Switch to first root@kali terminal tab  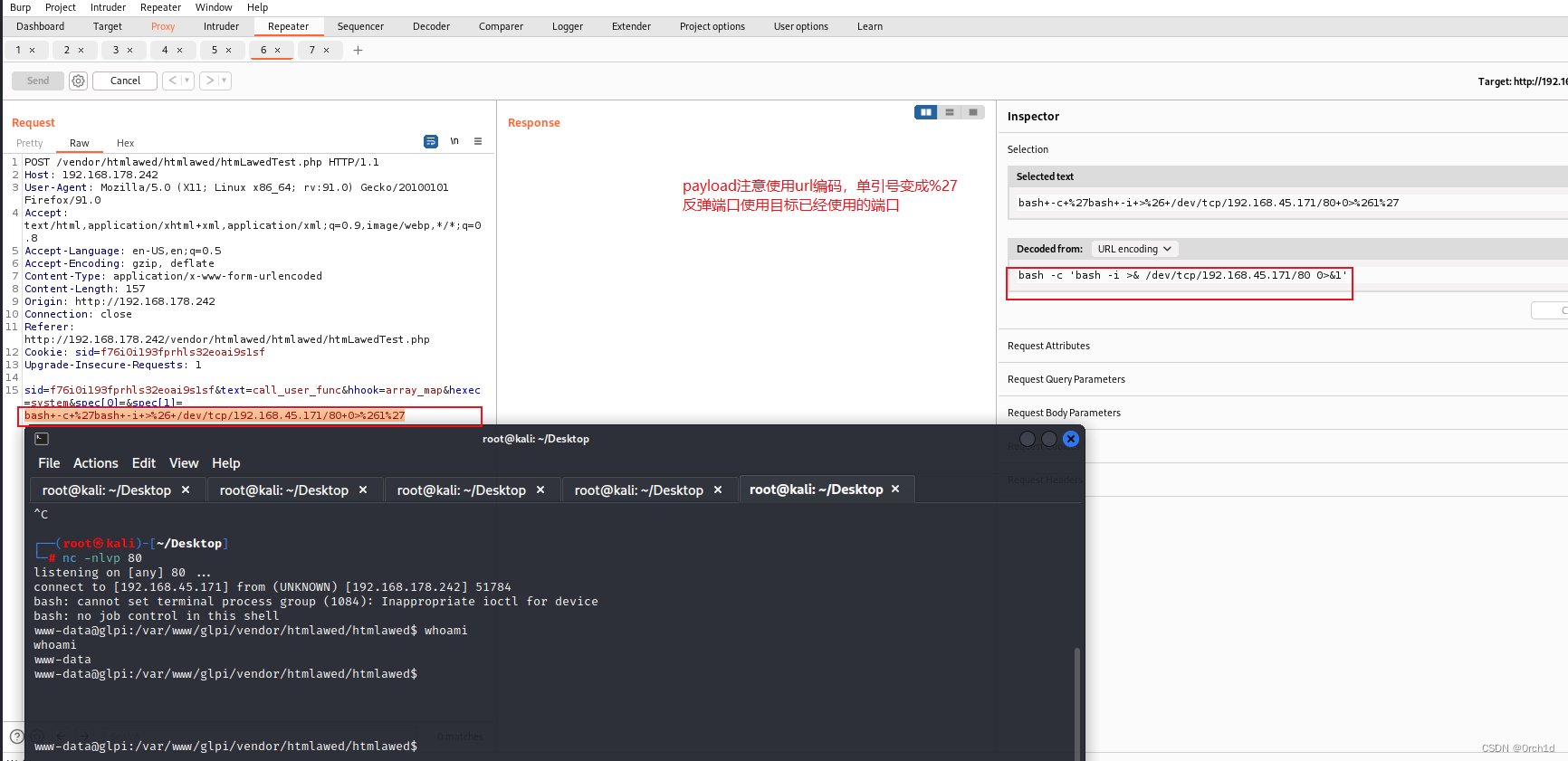tap(107, 490)
